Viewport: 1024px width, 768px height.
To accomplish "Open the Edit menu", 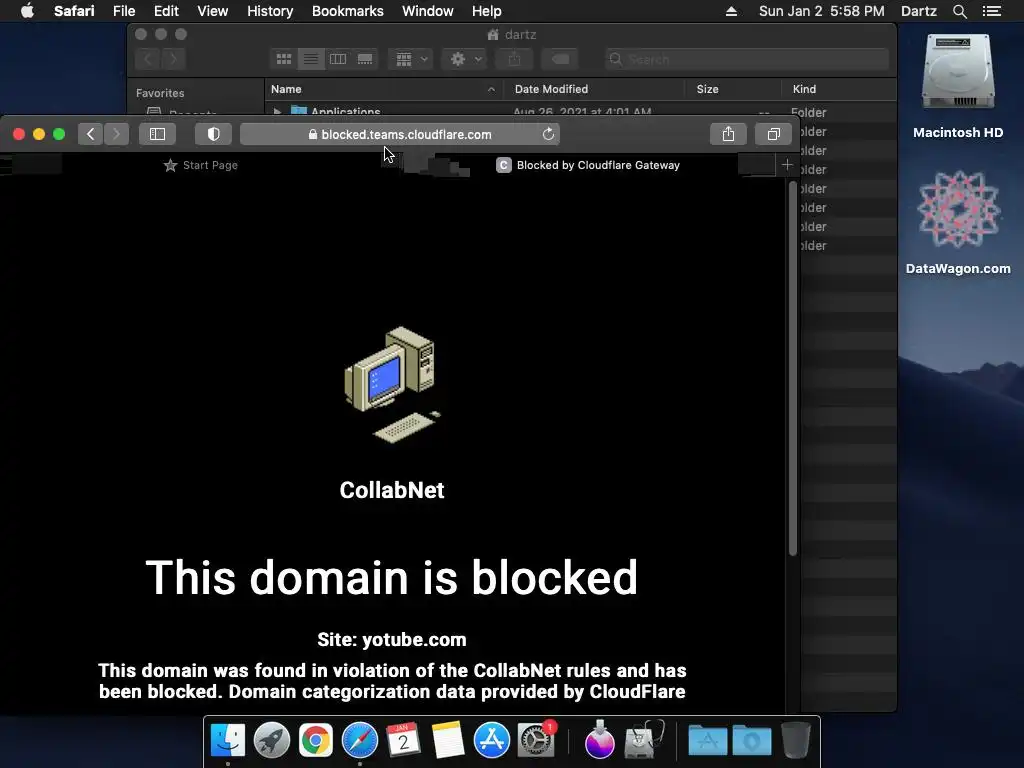I will (x=166, y=11).
